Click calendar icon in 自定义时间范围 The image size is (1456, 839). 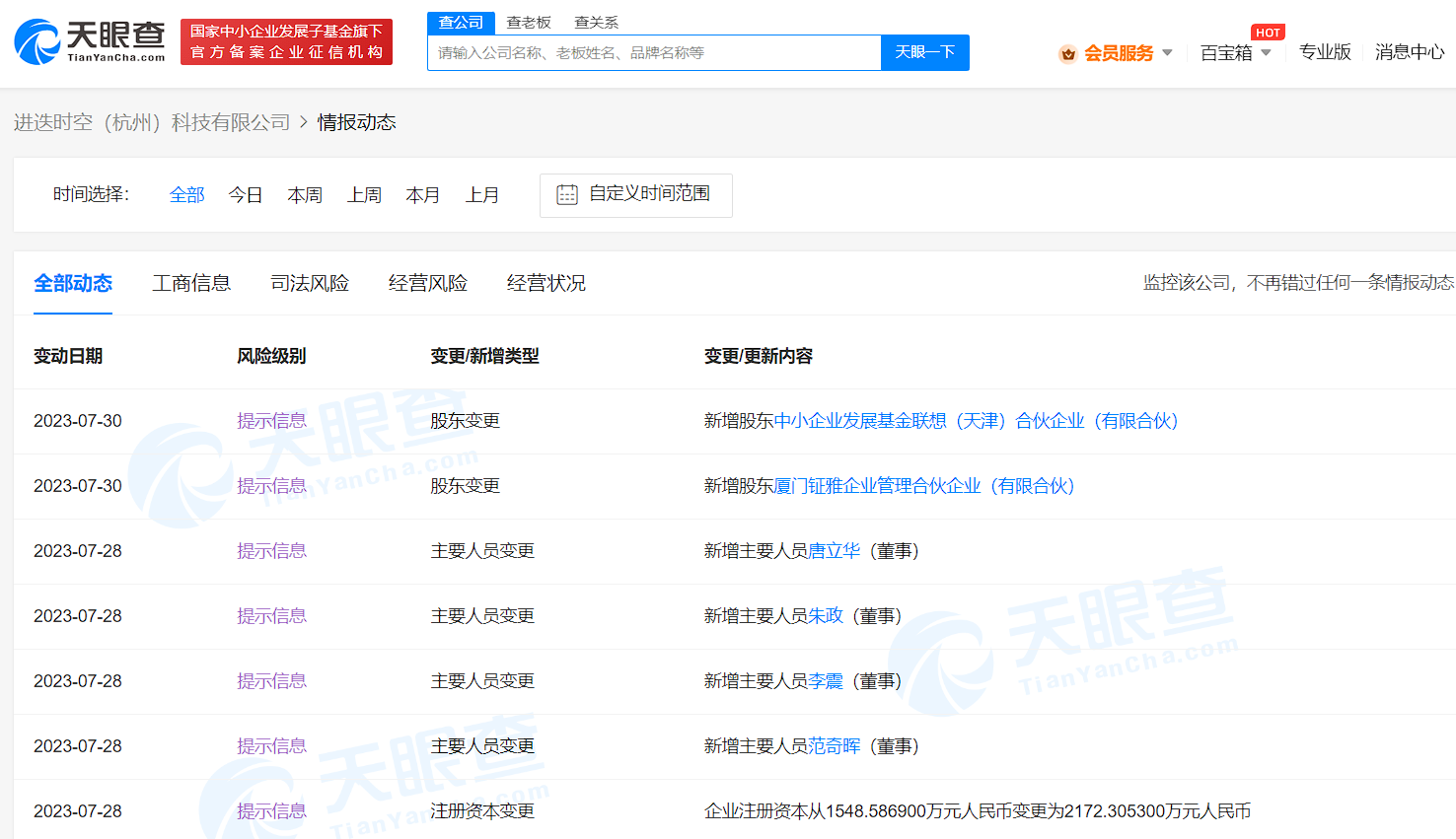tap(567, 195)
